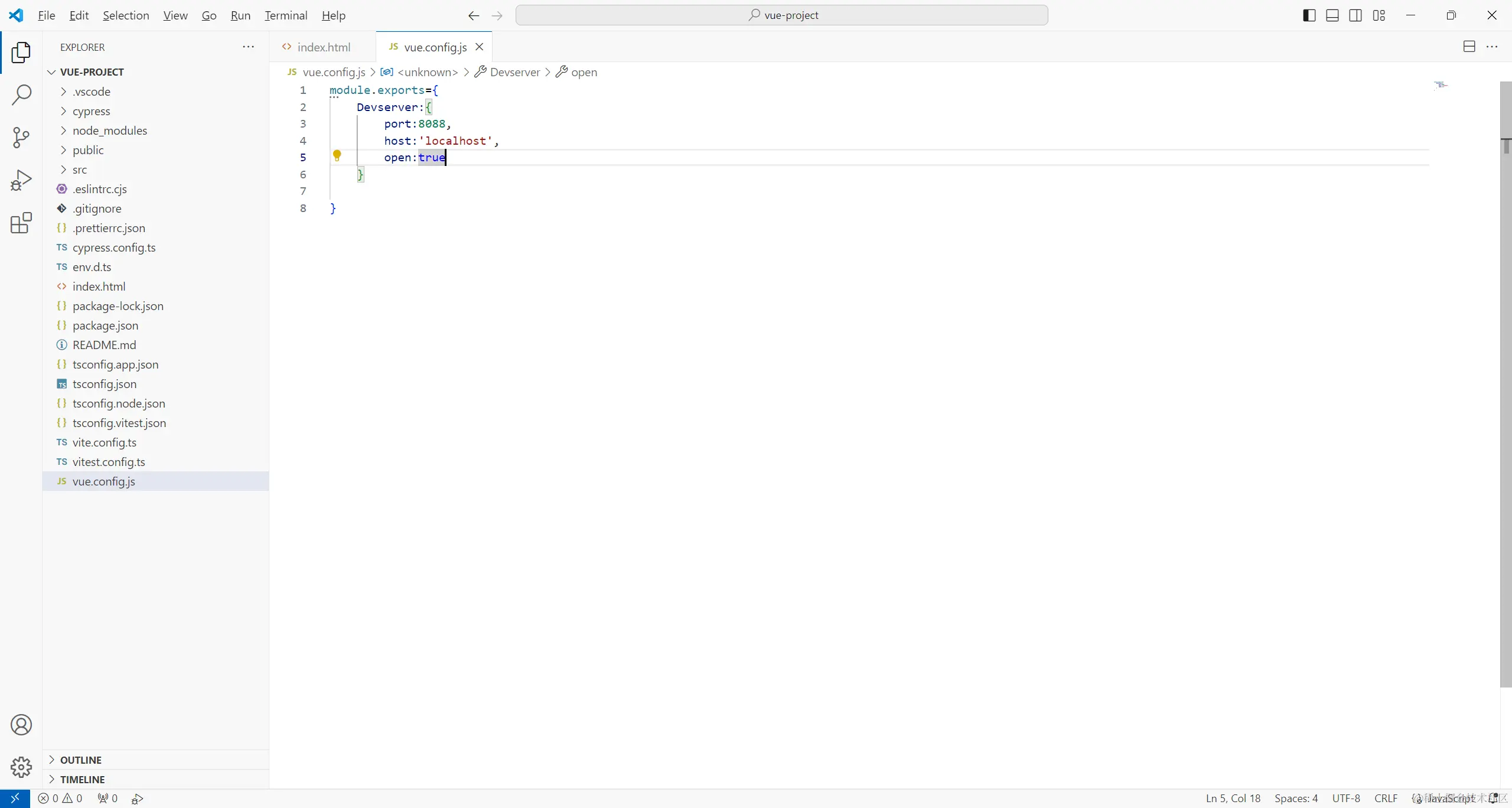Click the vertical editor scrollbar
Image resolution: width=1512 pixels, height=808 pixels.
coord(1506,384)
